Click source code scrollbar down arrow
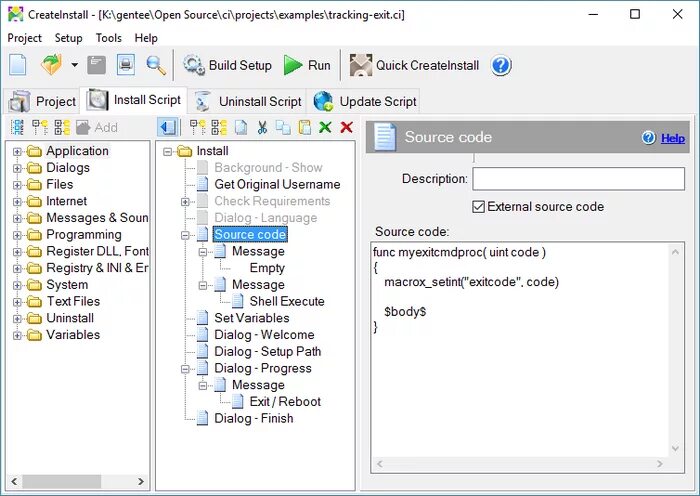 coord(675,448)
